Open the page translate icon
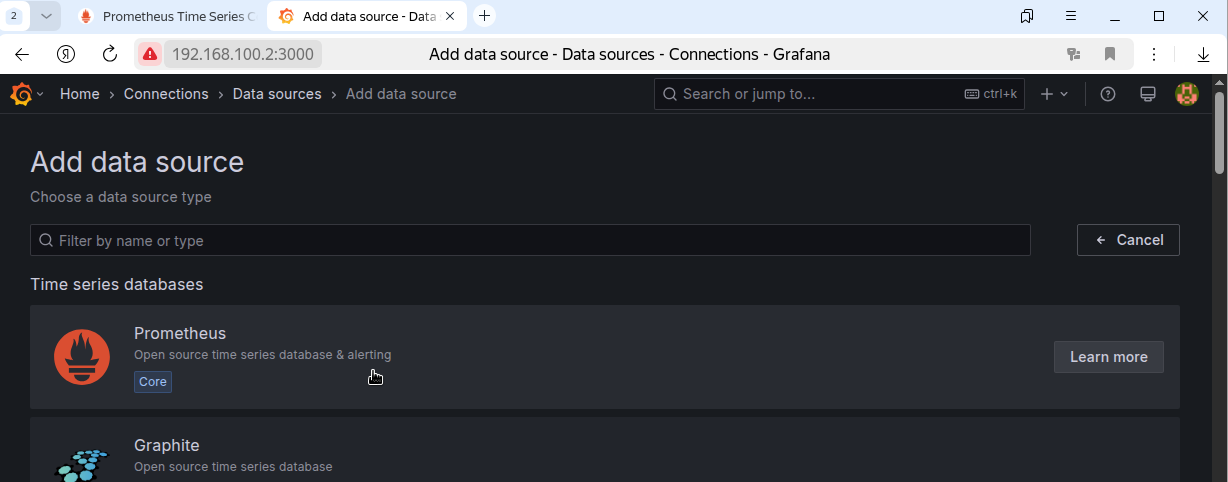The width and height of the screenshot is (1228, 482). pos(1074,54)
